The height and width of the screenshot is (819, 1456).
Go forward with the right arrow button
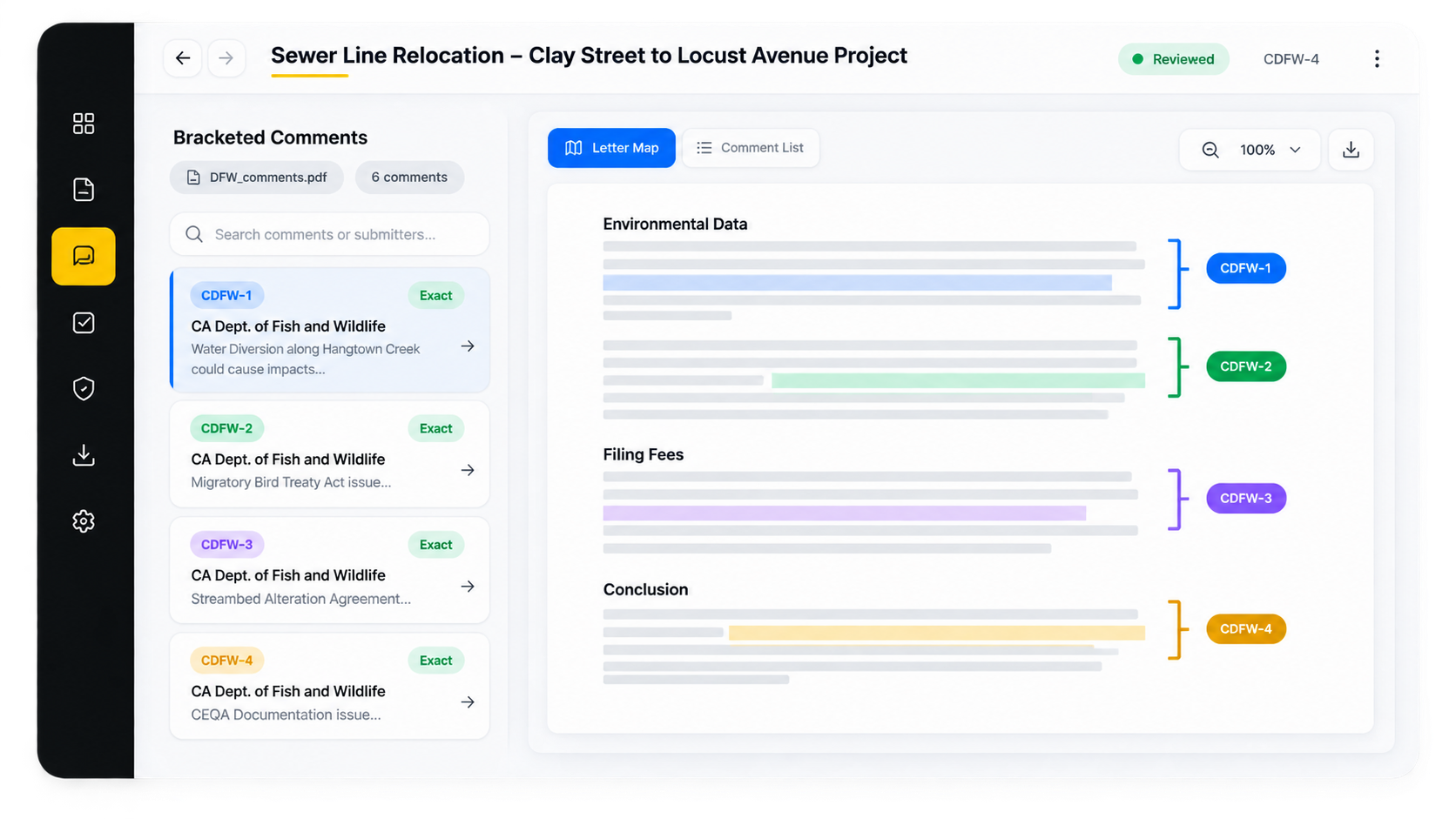(226, 58)
